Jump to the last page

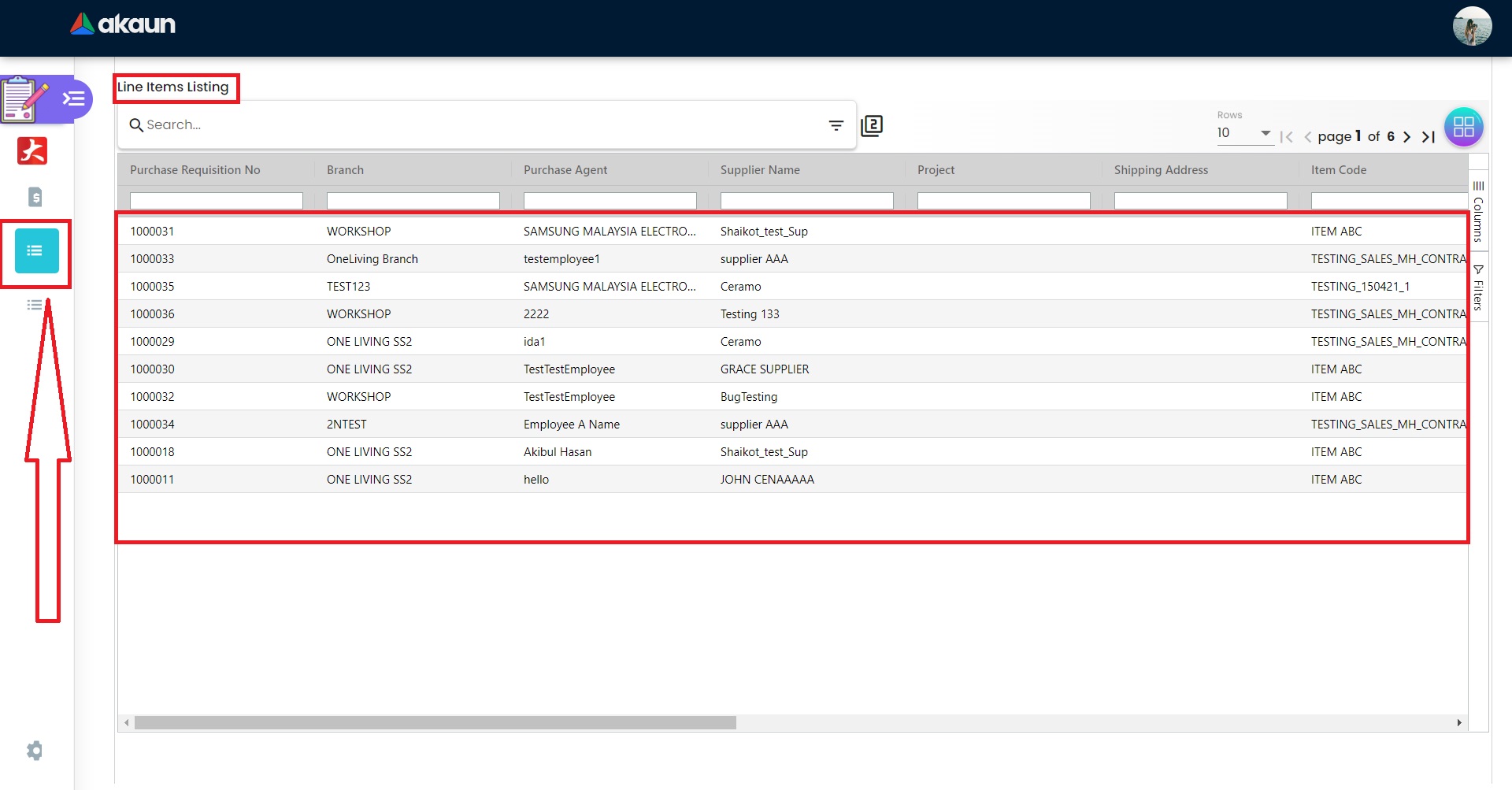[1428, 137]
